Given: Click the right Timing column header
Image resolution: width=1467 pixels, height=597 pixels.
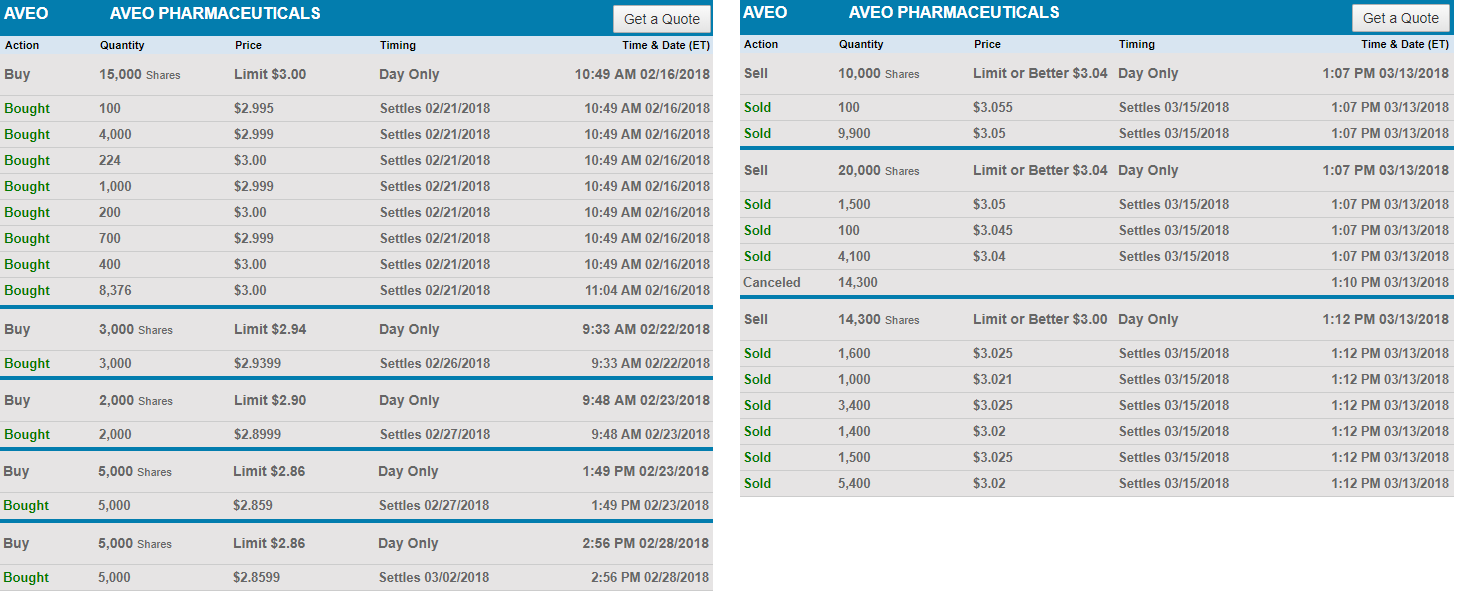Looking at the screenshot, I should click(1136, 44).
